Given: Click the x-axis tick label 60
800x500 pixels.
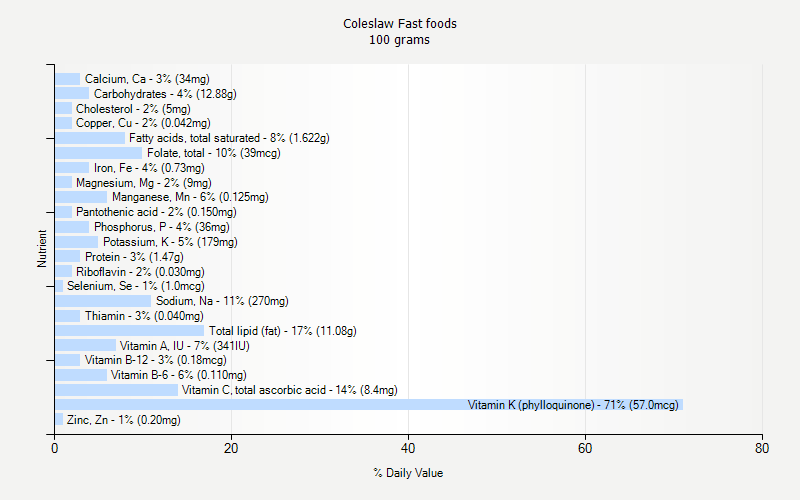Looking at the screenshot, I should [x=585, y=448].
